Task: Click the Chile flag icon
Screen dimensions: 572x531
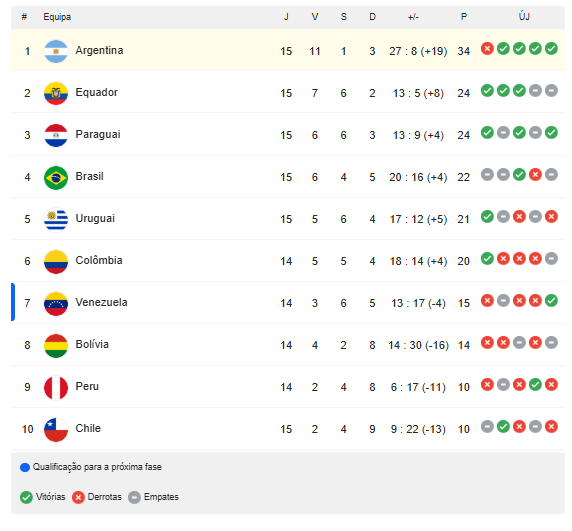Action: coord(56,429)
